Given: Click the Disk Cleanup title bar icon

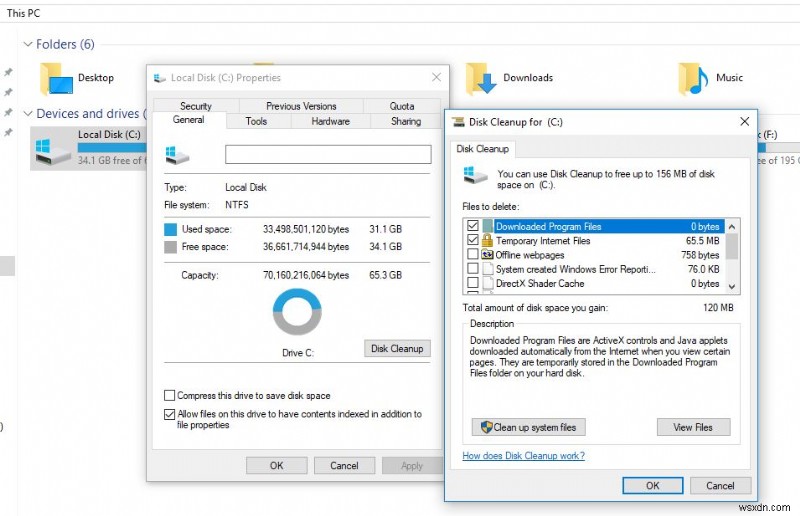Looking at the screenshot, I should 458,122.
